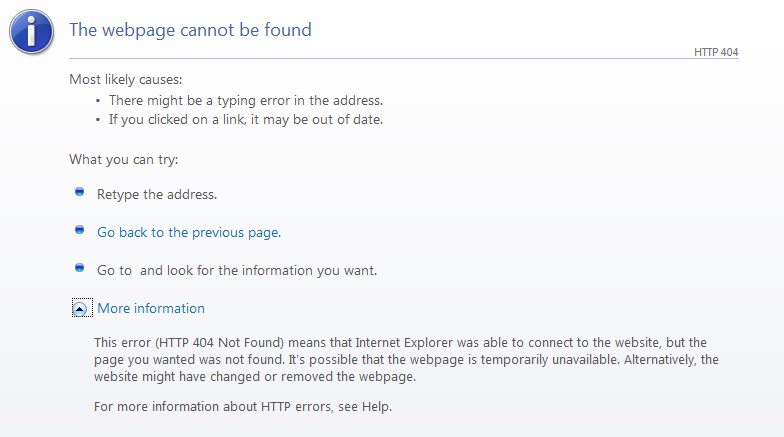Click the bullet icon beside Go back link
Image resolution: width=784 pixels, height=437 pixels.
(x=80, y=230)
